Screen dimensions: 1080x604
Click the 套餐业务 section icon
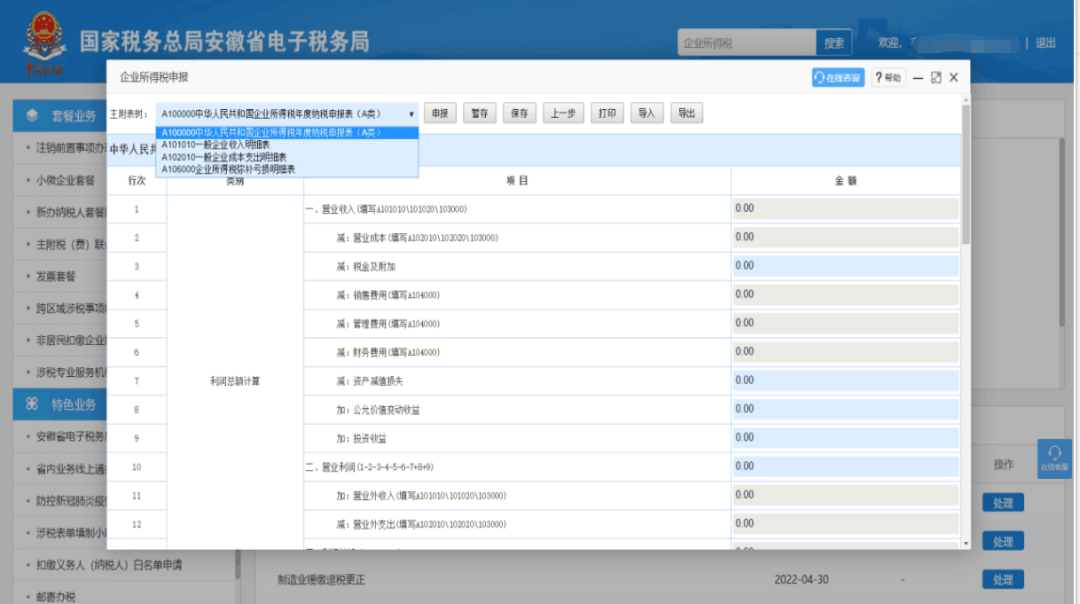click(32, 116)
